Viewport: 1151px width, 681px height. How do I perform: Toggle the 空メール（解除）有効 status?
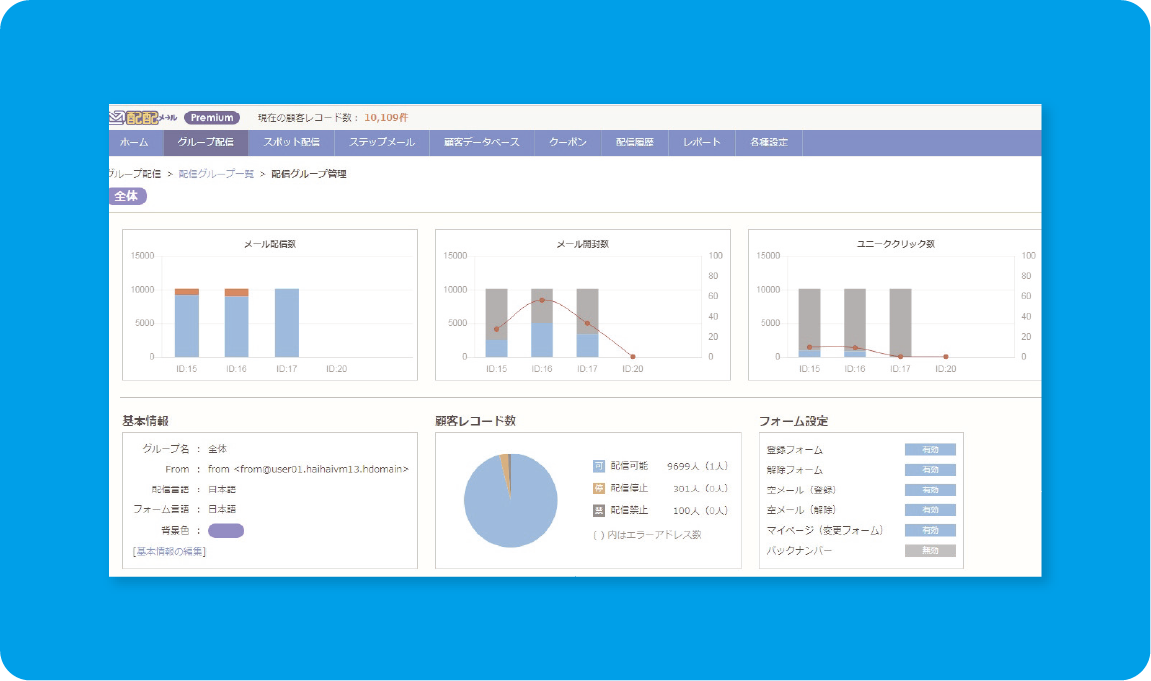click(930, 509)
